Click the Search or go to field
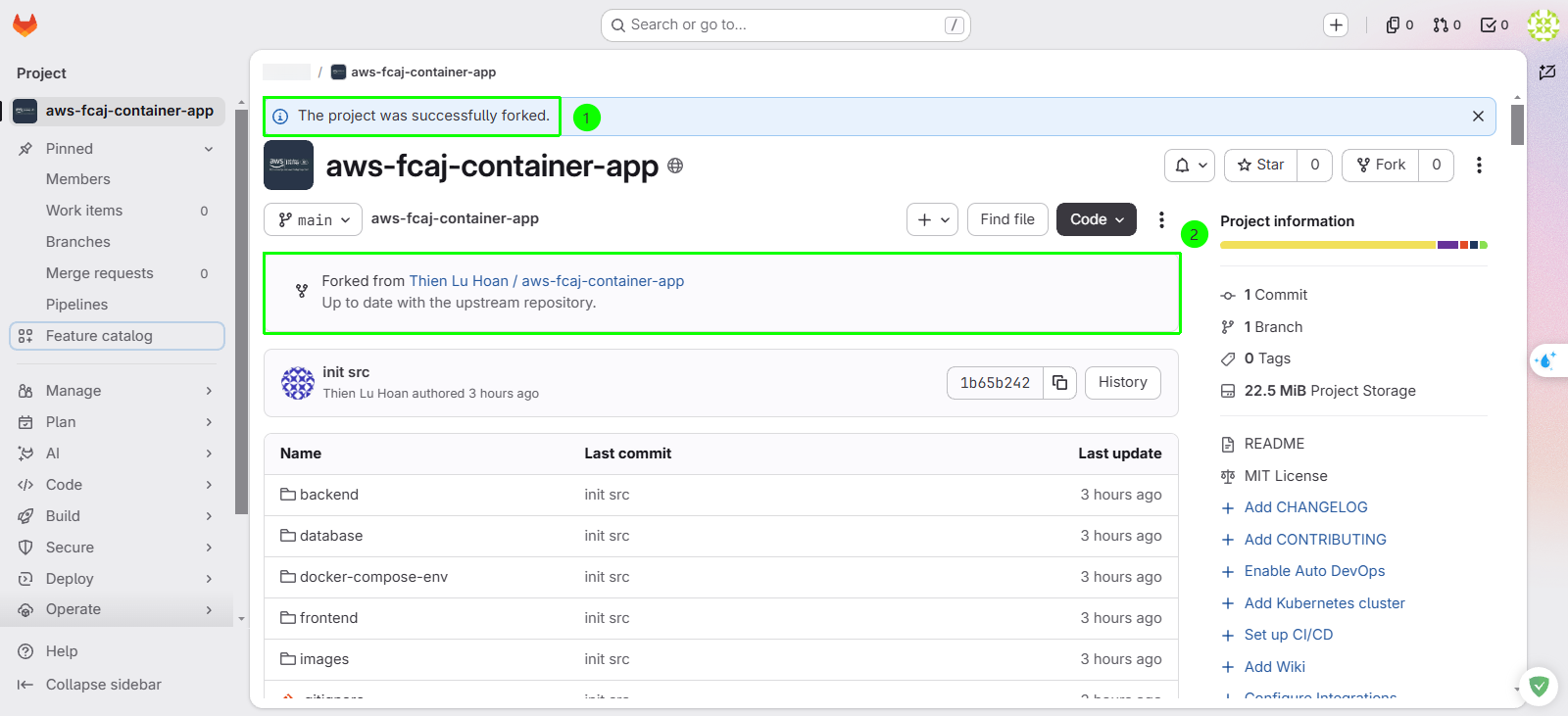Viewport: 1568px width, 716px height. pos(786,25)
